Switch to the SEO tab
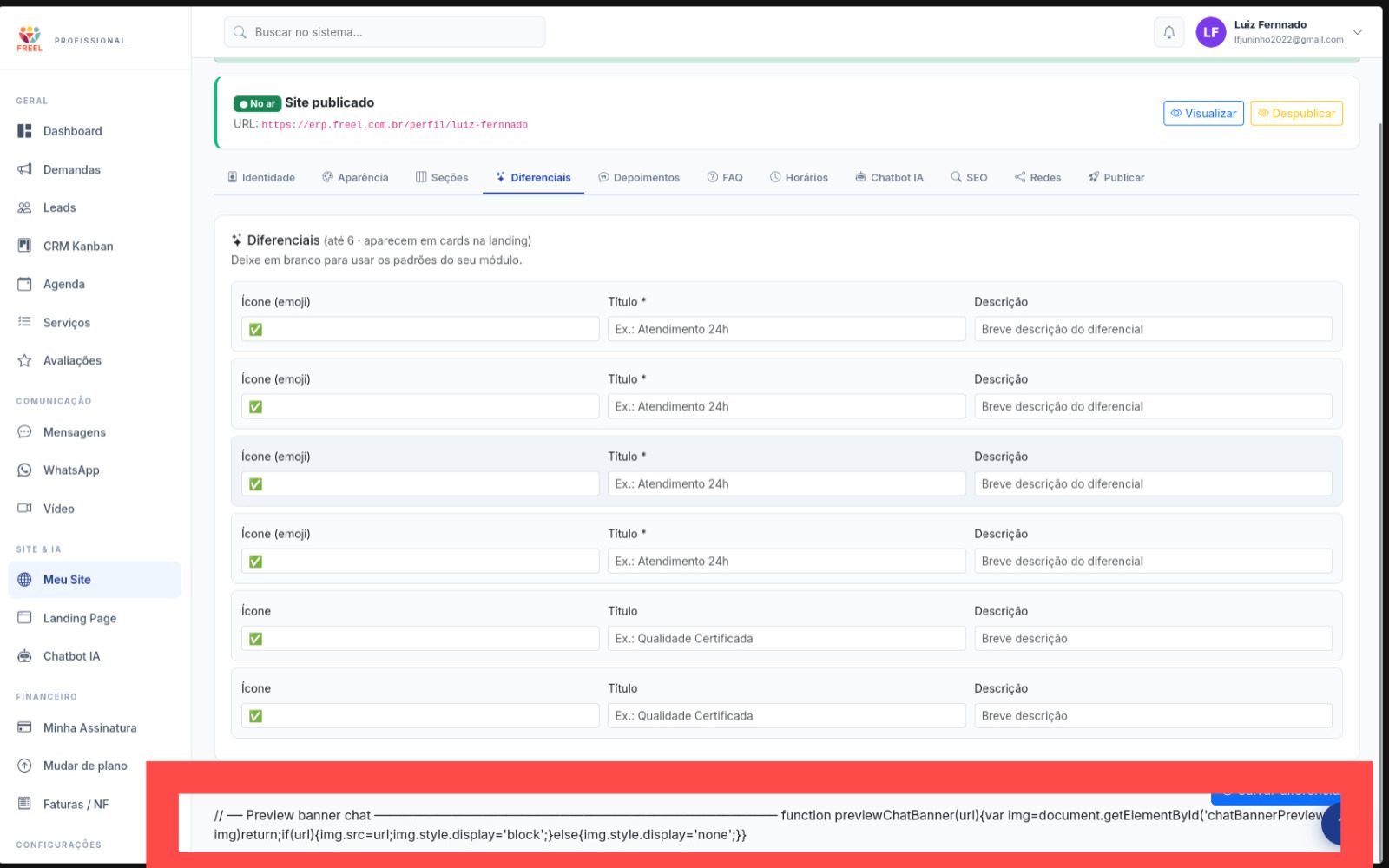This screenshot has width=1389, height=868. click(969, 177)
